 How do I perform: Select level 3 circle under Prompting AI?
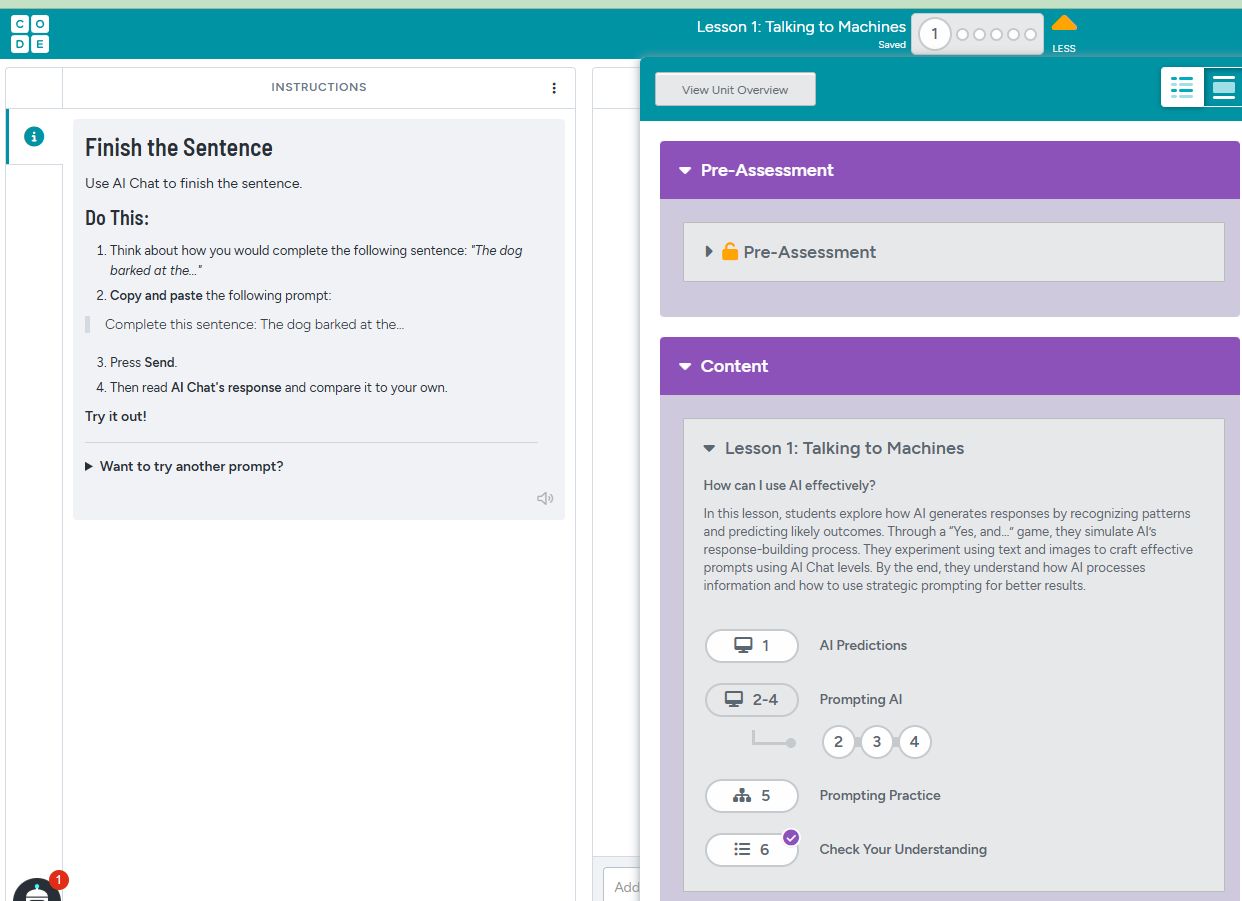tap(876, 742)
